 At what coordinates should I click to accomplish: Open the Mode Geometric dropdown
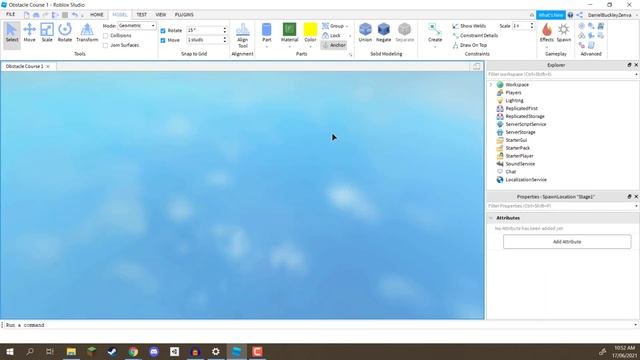click(x=137, y=25)
